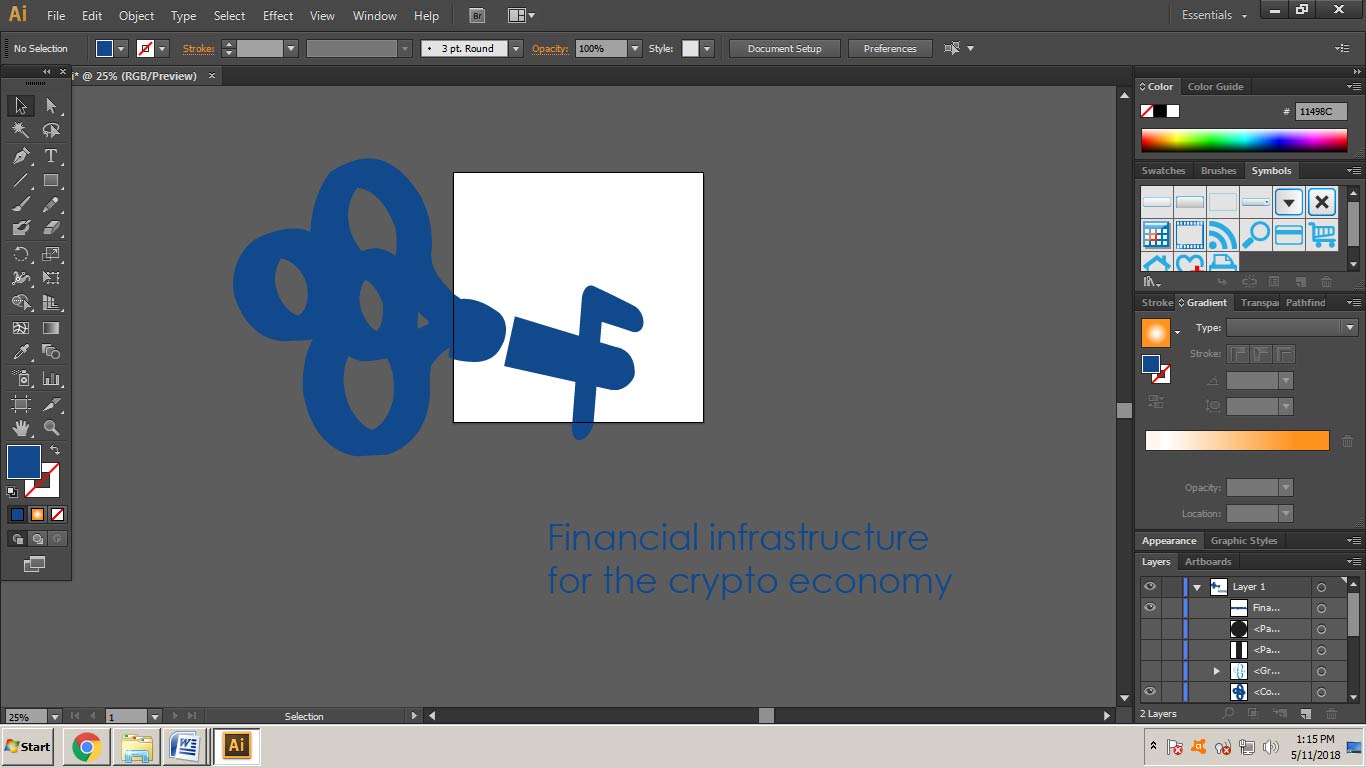Select the Blend tool
Image resolution: width=1366 pixels, height=768 pixels.
[51, 352]
